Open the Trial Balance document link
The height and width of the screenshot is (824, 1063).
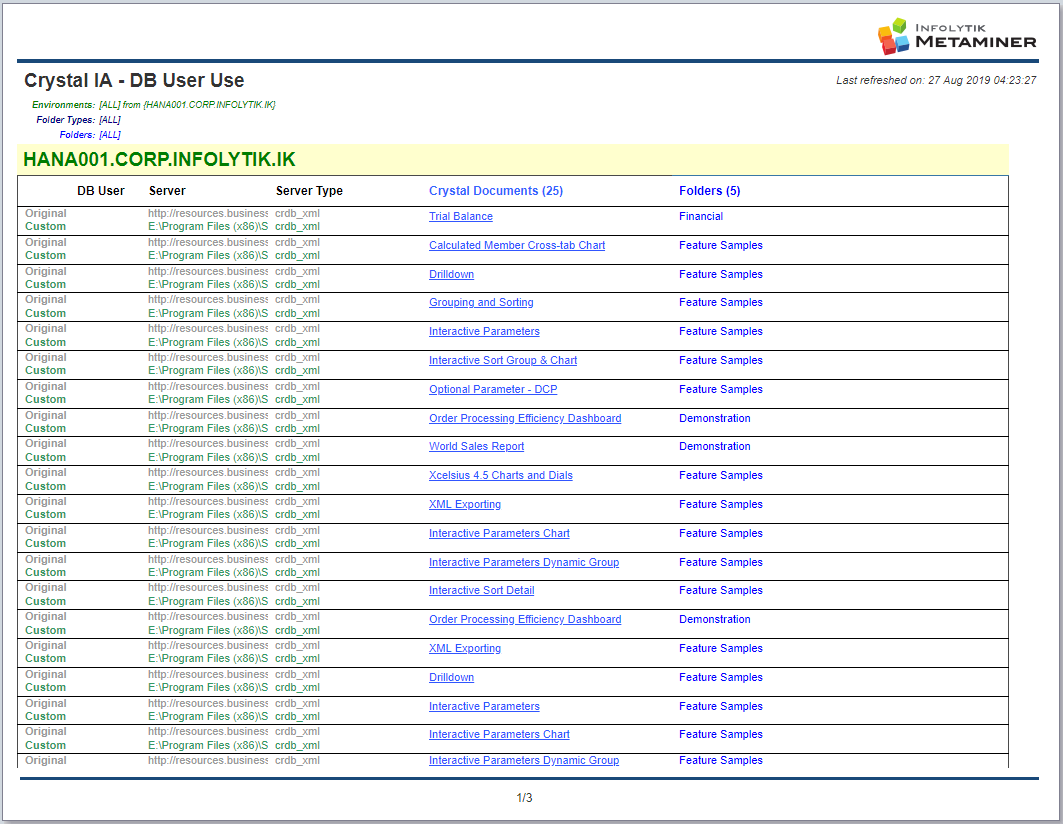tap(460, 216)
